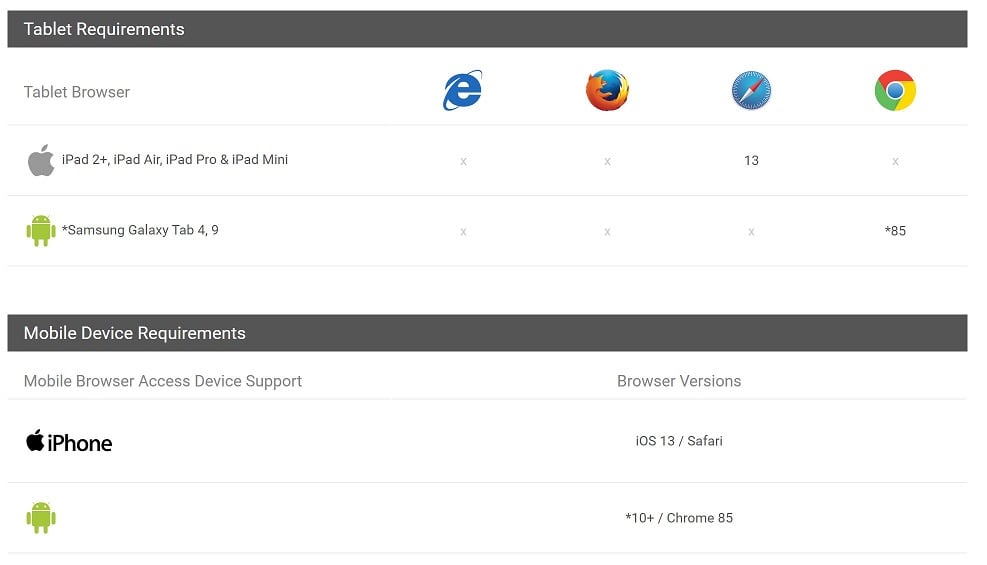
Task: Click the Safari version 13 cell for iPad
Action: (x=751, y=160)
